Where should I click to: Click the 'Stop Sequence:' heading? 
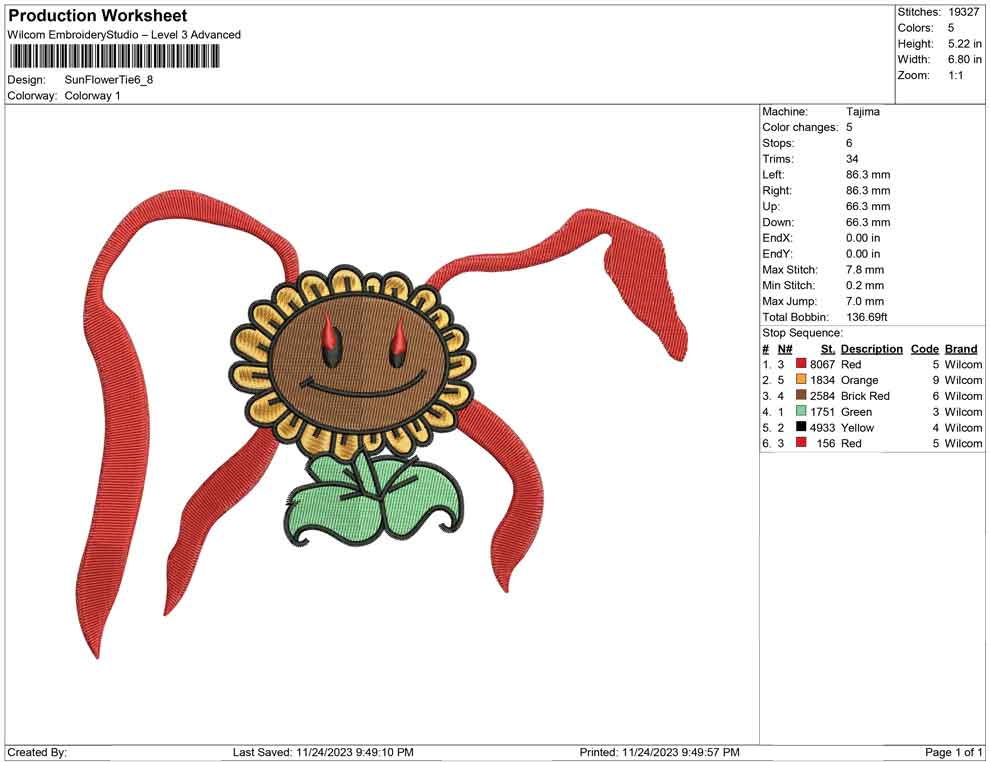802,333
